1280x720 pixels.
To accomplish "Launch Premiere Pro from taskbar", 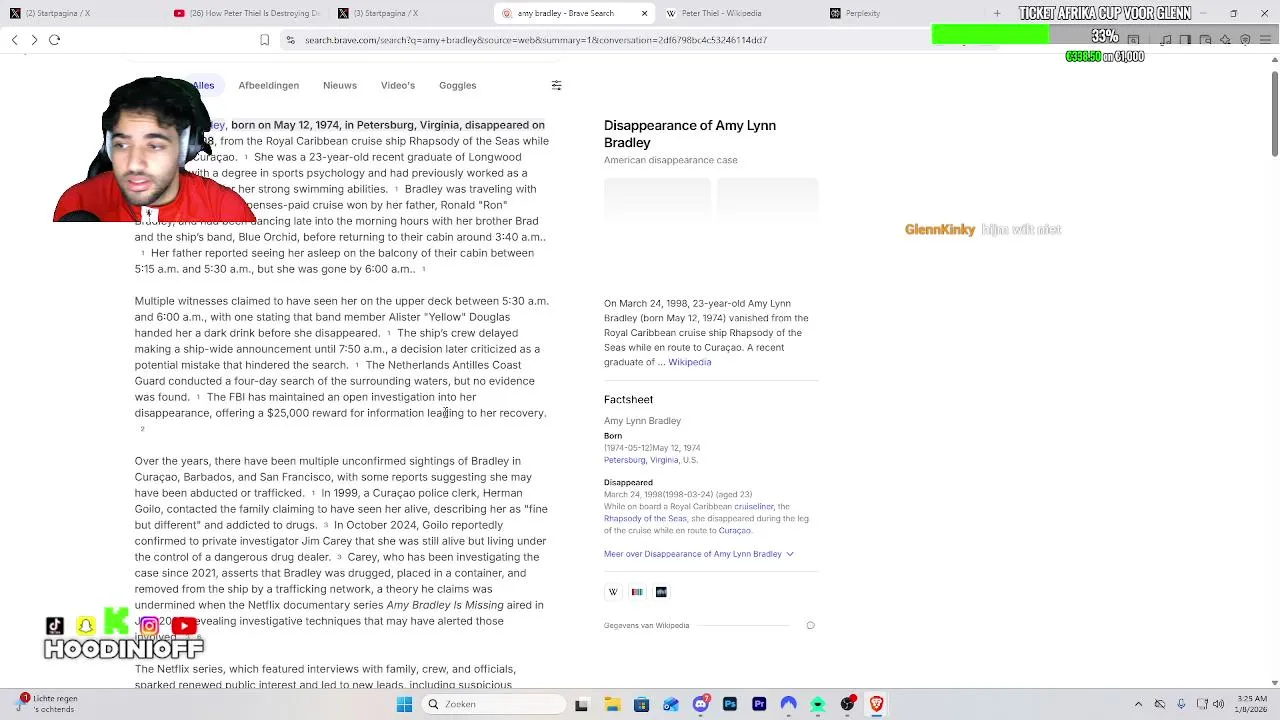I will click(759, 704).
